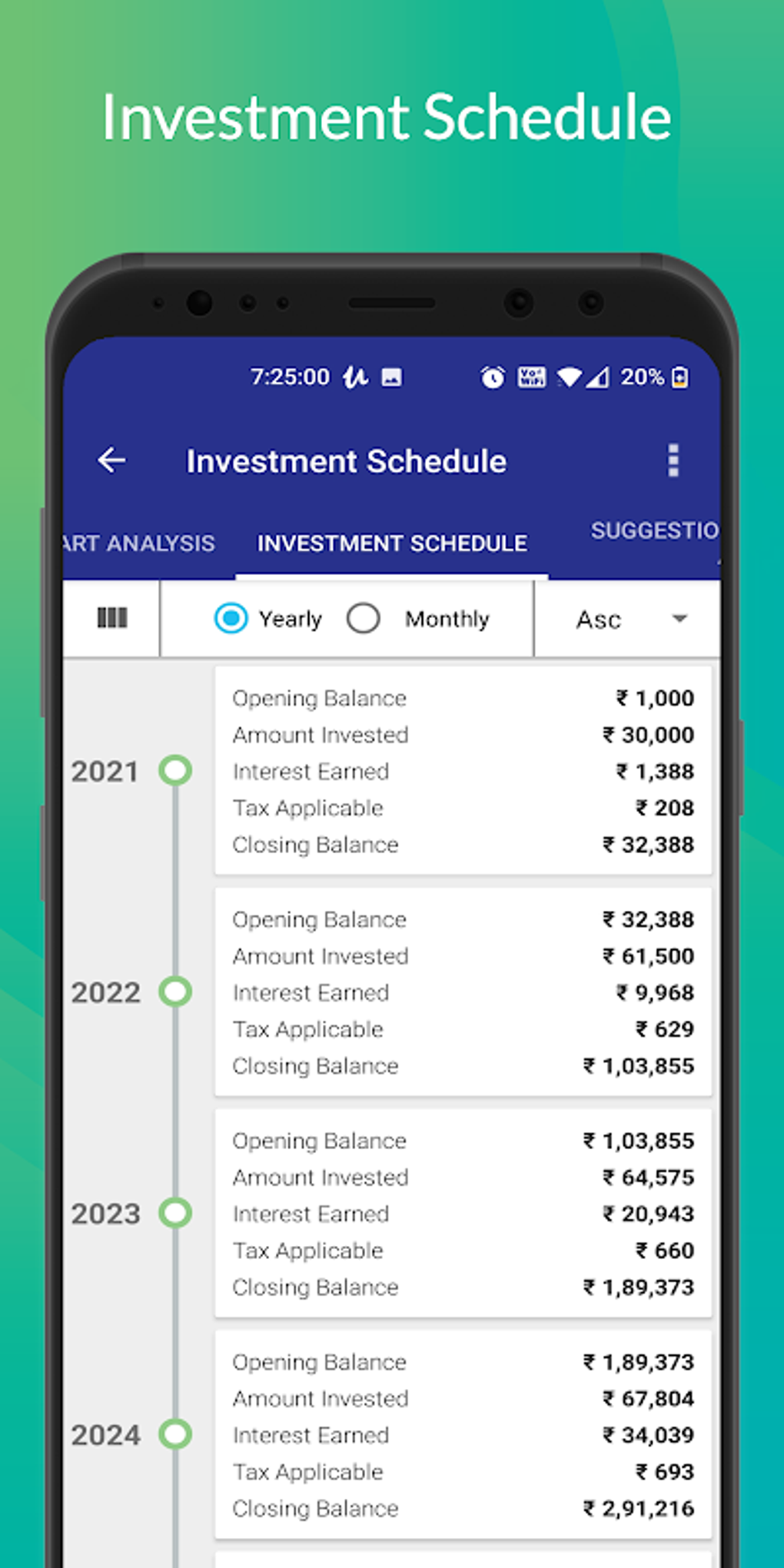This screenshot has width=784, height=1568.
Task: Tap the back arrow icon
Action: tap(112, 460)
